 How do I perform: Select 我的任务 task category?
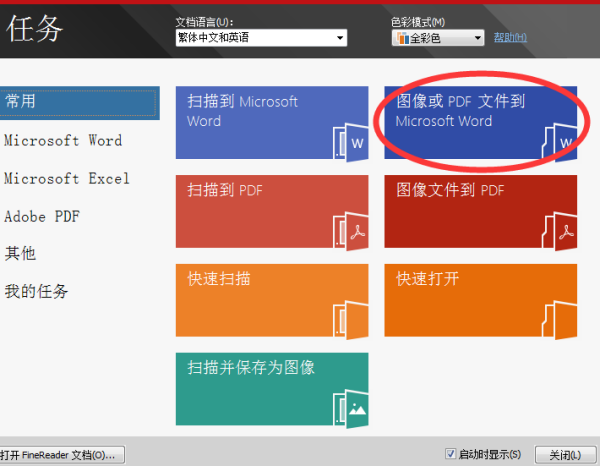click(36, 292)
